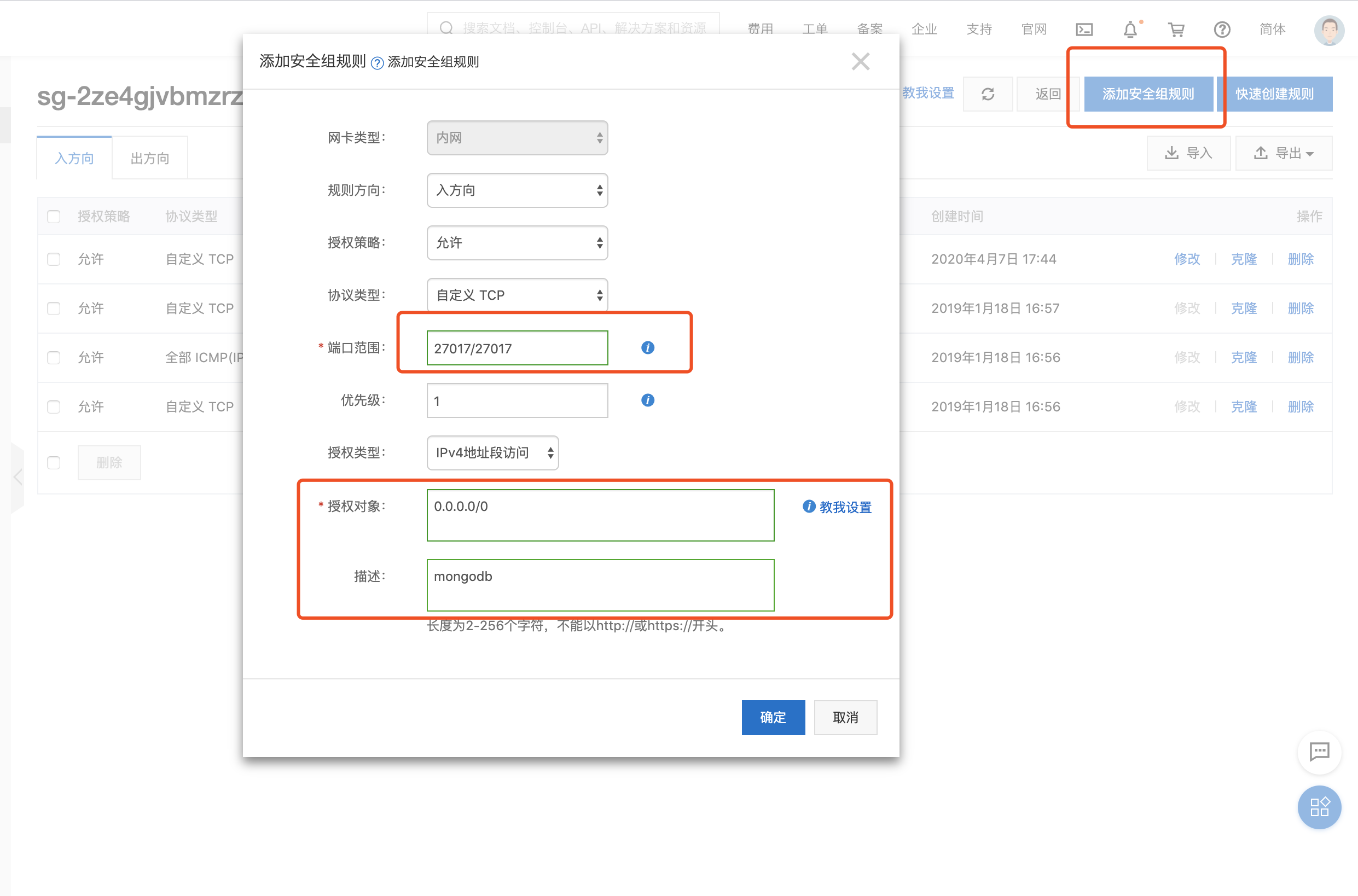Open the 规则方向 dropdown

tap(517, 190)
